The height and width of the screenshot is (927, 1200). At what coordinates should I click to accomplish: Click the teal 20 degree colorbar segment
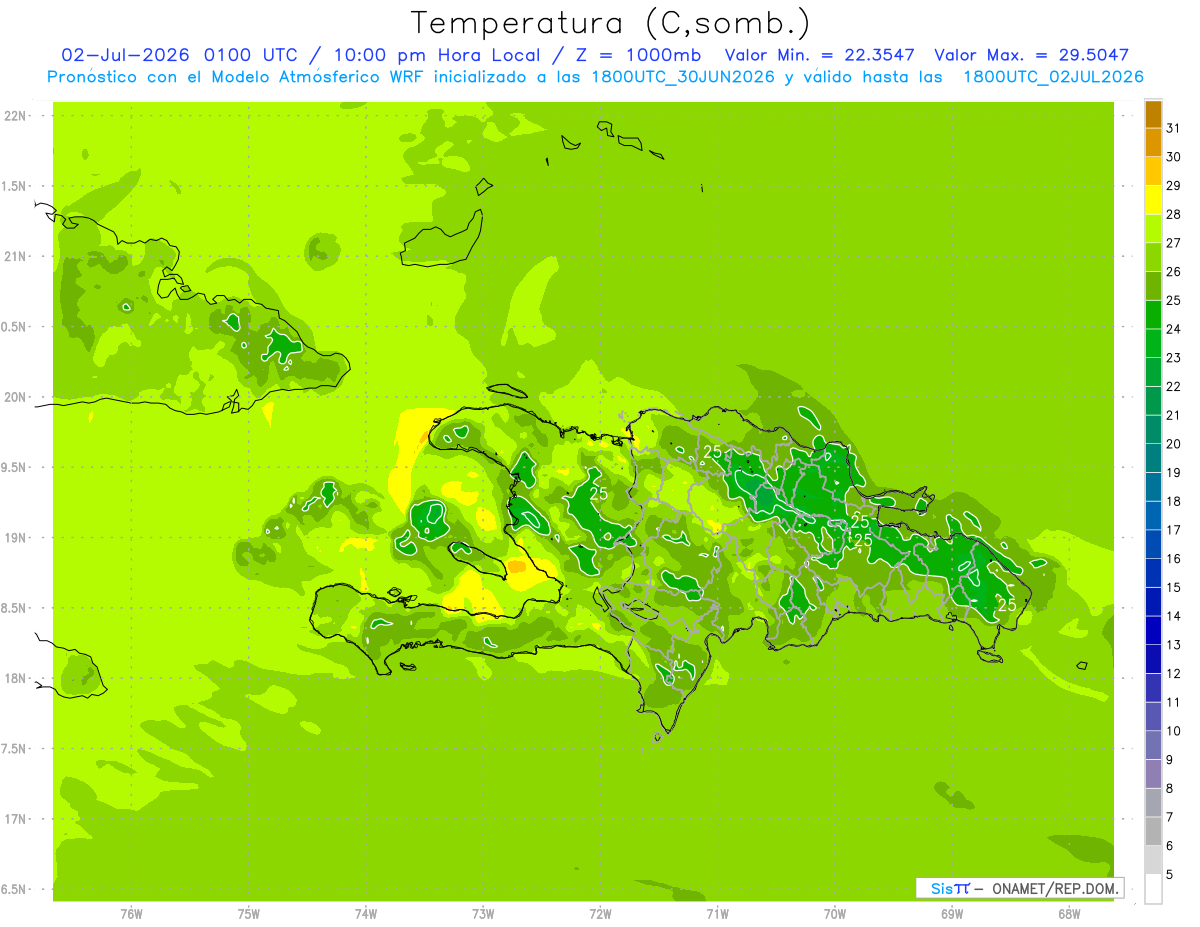click(x=1153, y=430)
